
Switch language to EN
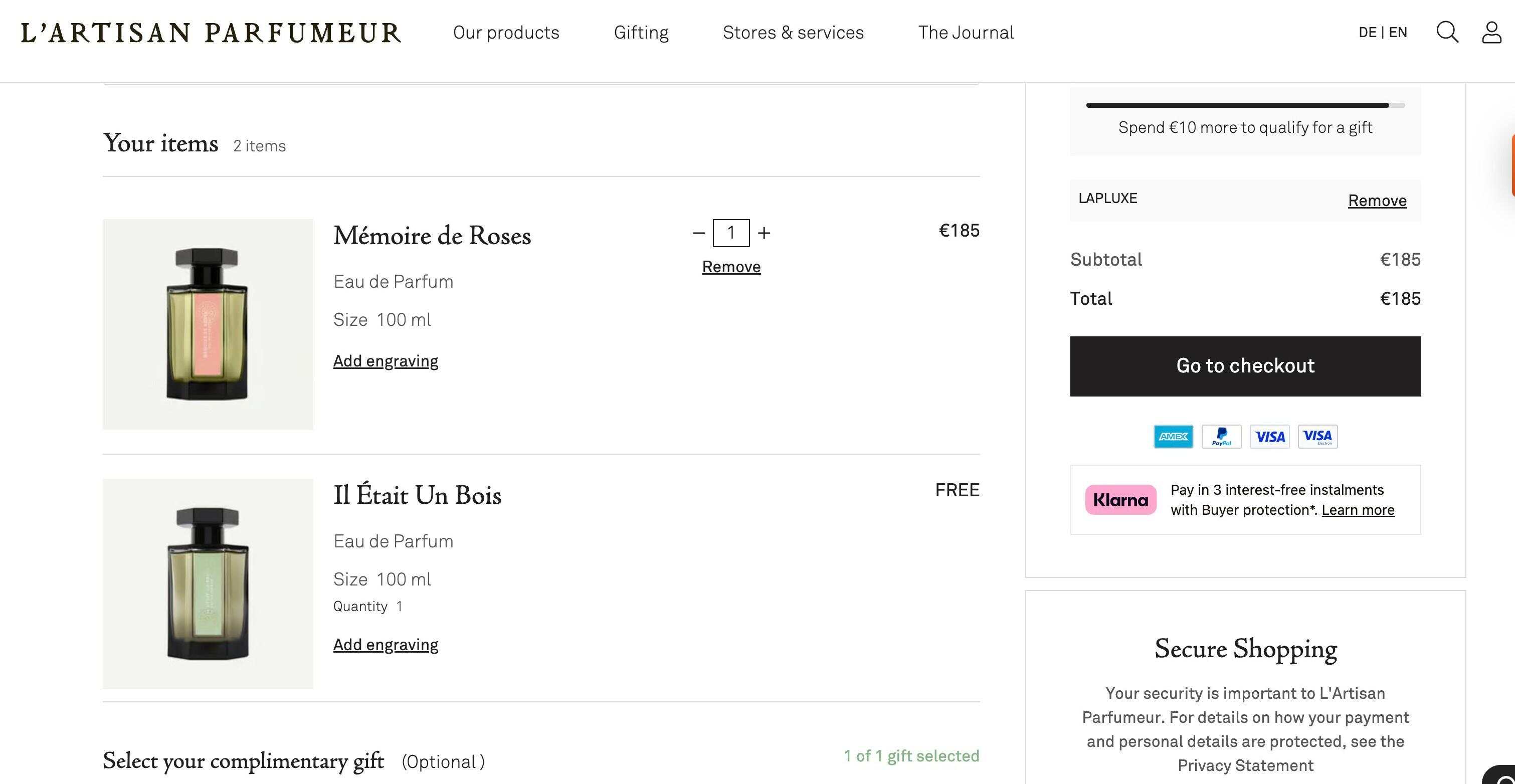point(1398,33)
